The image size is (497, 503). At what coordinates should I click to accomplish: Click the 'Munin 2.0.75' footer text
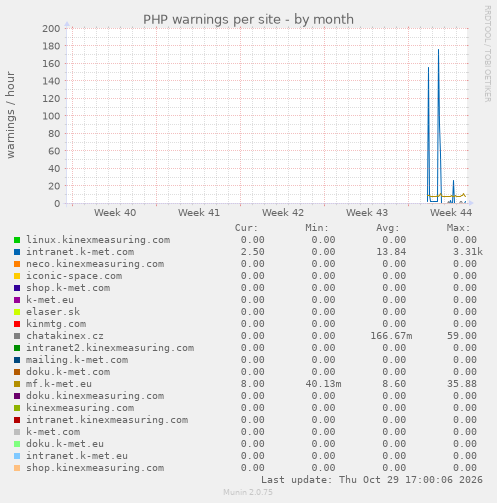pyautogui.click(x=248, y=492)
